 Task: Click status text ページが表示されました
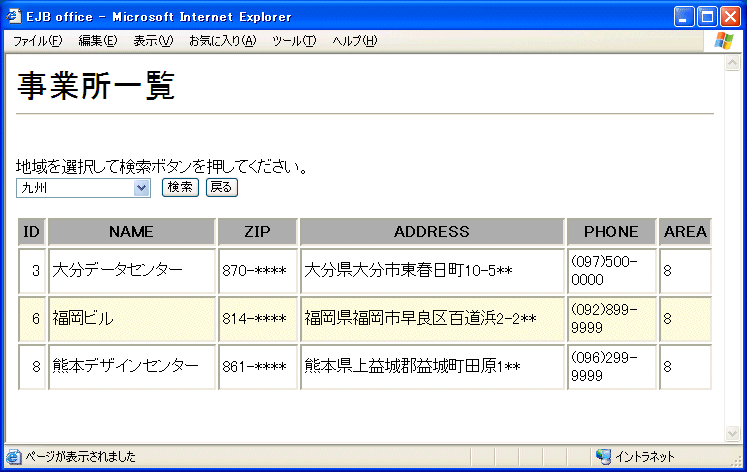click(x=81, y=457)
